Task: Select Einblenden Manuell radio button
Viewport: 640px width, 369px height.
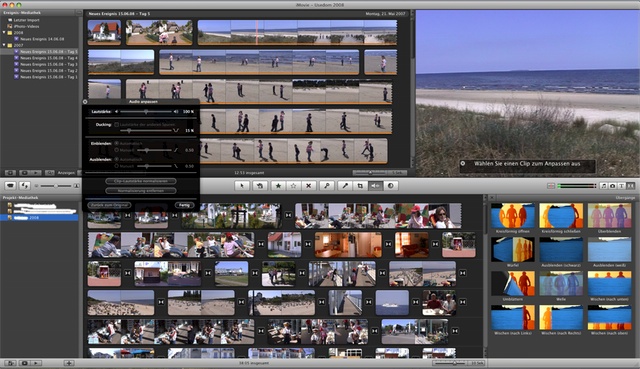Action: point(117,150)
